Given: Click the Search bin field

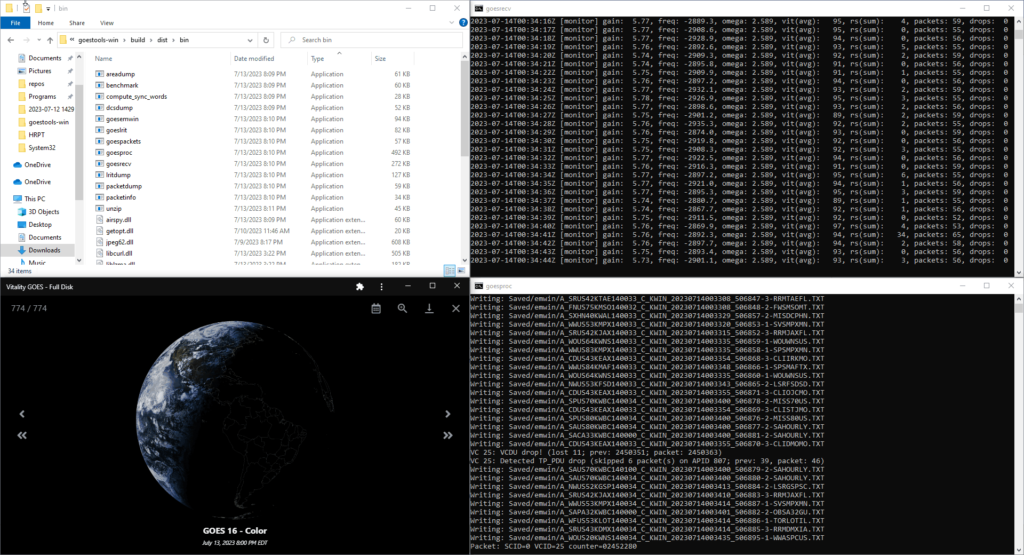Looking at the screenshot, I should (x=371, y=40).
